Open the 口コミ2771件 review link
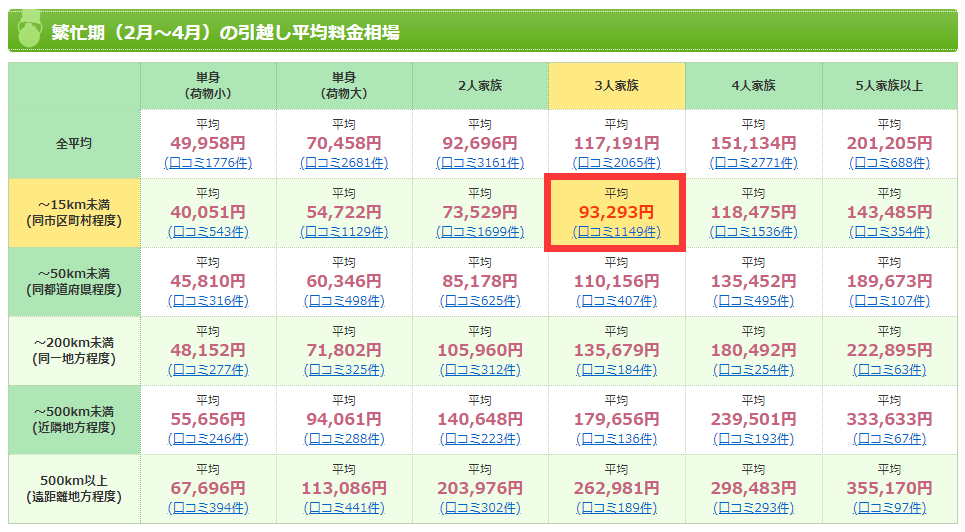965x532 pixels. (753, 163)
